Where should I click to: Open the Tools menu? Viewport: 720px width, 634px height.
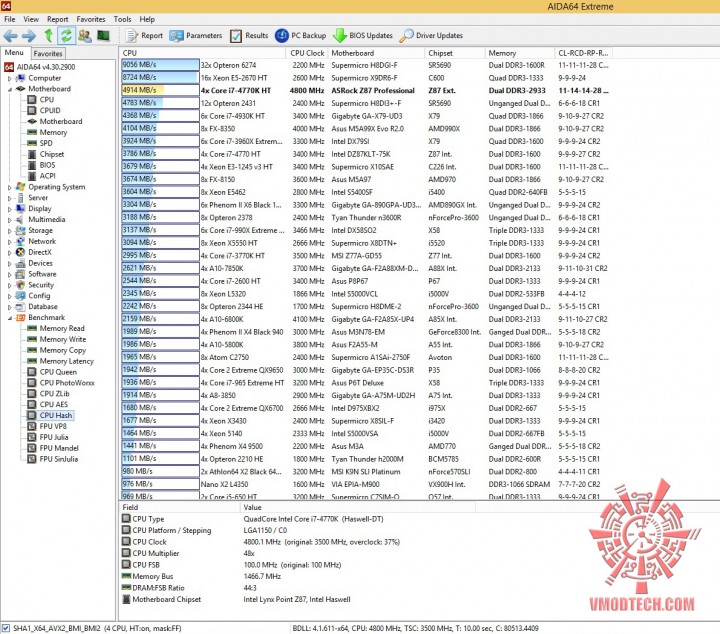[x=123, y=19]
